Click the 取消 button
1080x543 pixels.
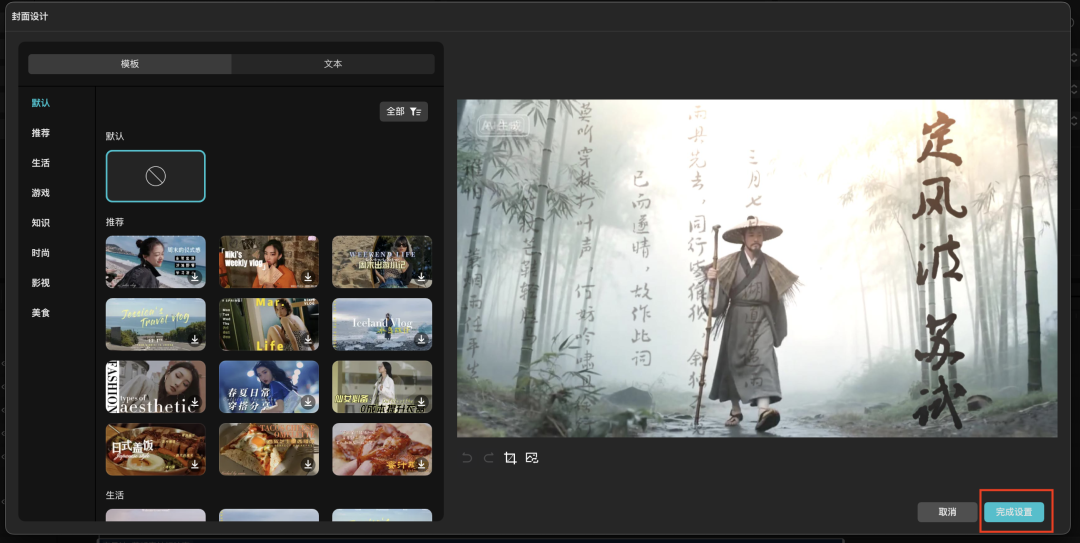[947, 512]
